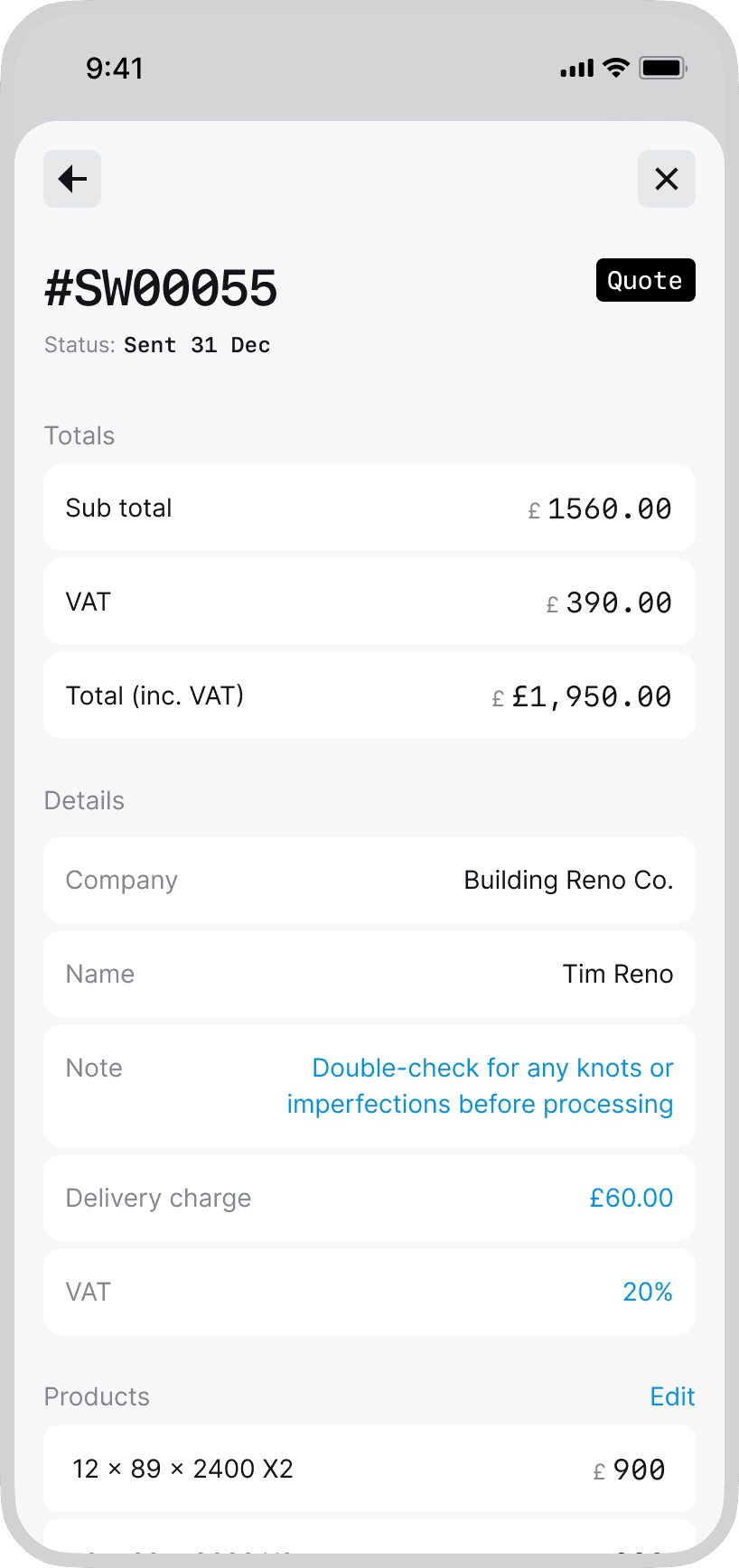This screenshot has width=739, height=1568.
Task: Click Edit next to Products
Action: coord(672,1396)
